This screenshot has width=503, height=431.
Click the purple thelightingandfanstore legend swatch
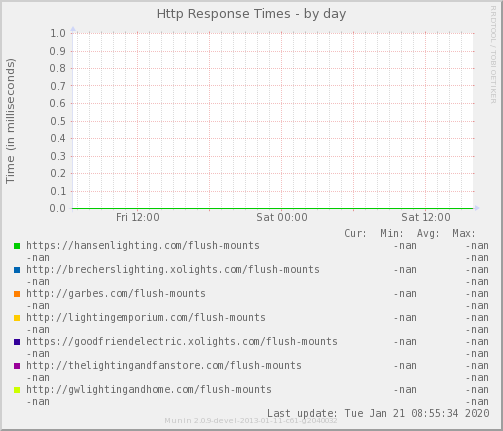(17, 366)
